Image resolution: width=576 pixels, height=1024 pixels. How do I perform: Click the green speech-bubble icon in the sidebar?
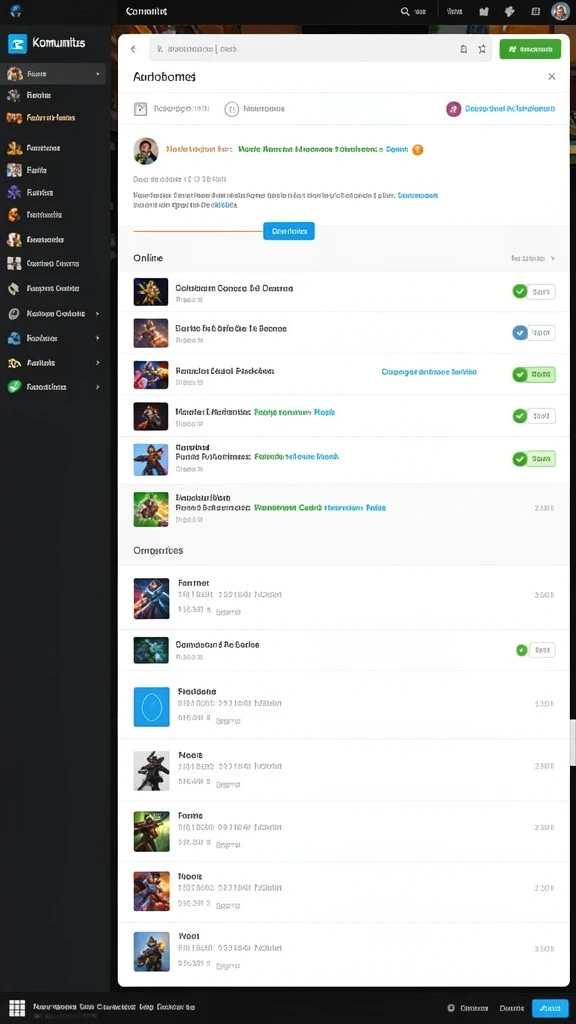14,387
